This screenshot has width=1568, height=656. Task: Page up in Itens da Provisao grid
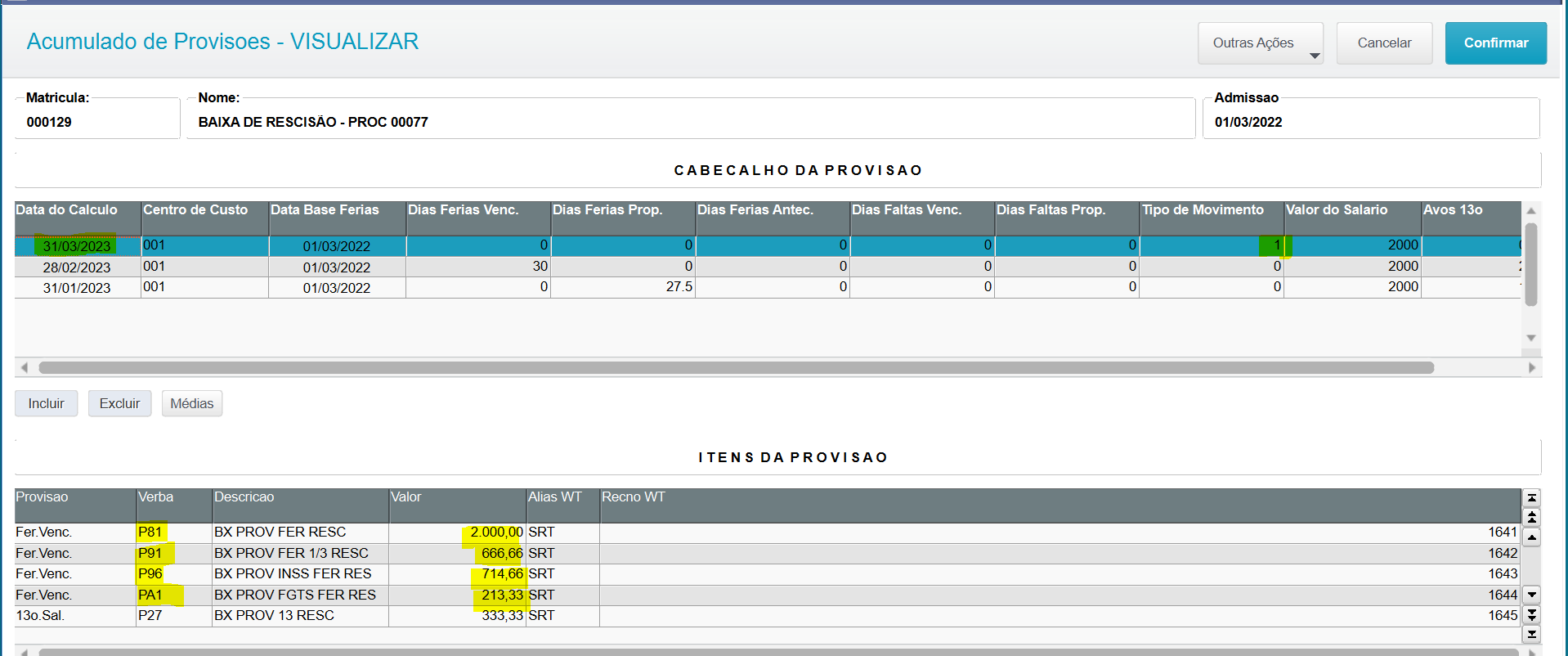1532,517
